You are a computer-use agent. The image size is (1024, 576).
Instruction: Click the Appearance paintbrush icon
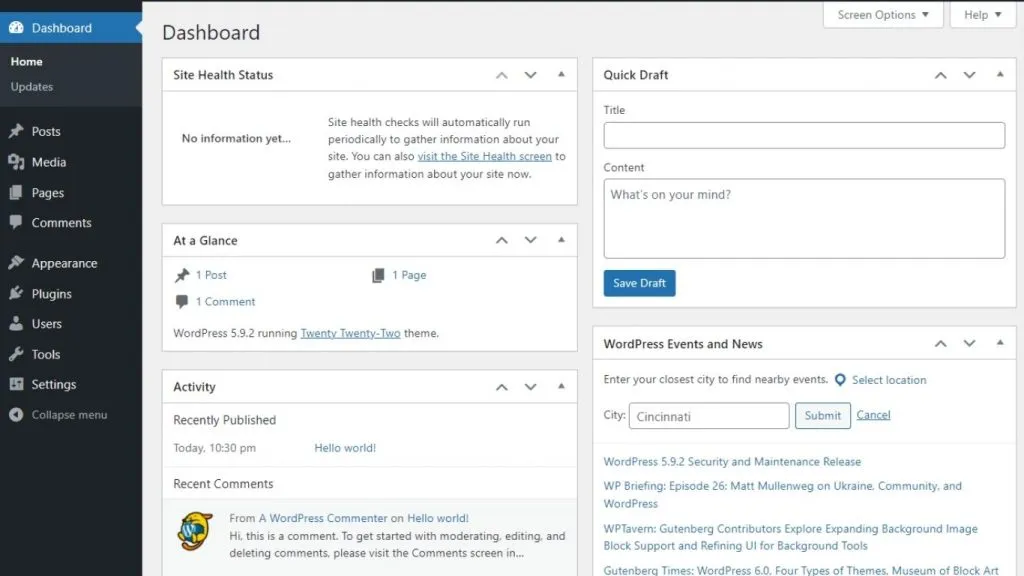pos(16,263)
